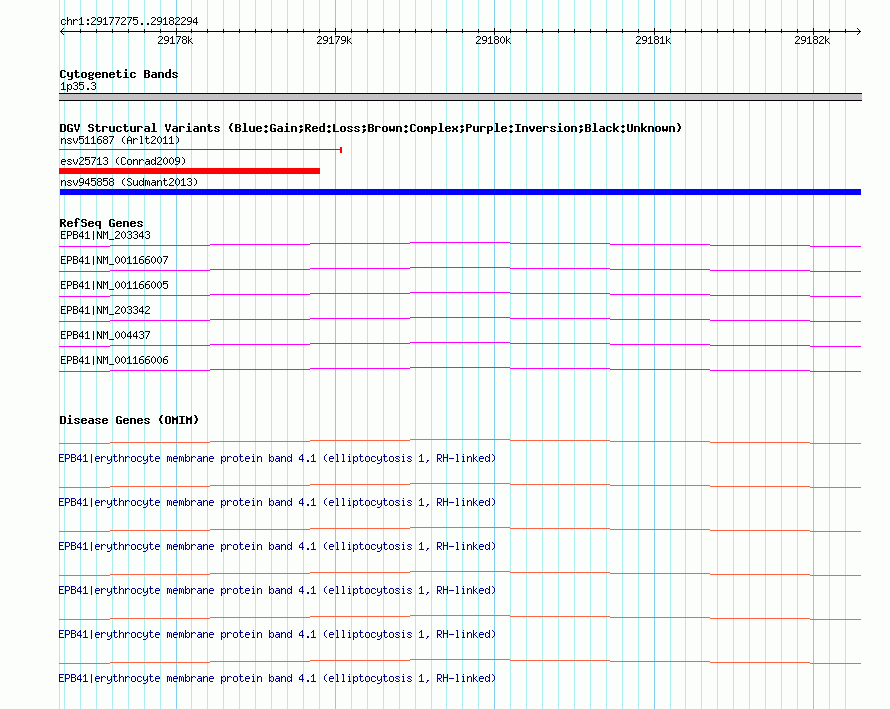Click the RefSeq Genes track title
Screen dimensions: 890x709
tap(101, 223)
